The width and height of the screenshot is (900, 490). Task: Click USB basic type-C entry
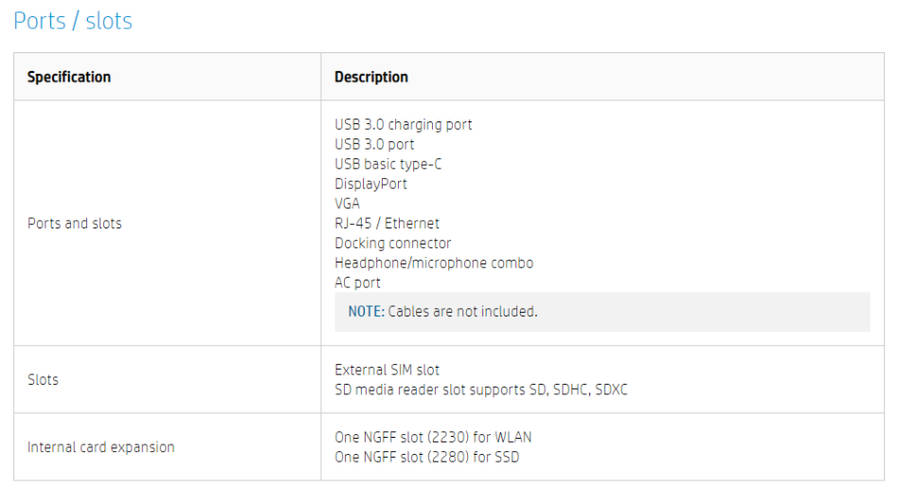[388, 164]
